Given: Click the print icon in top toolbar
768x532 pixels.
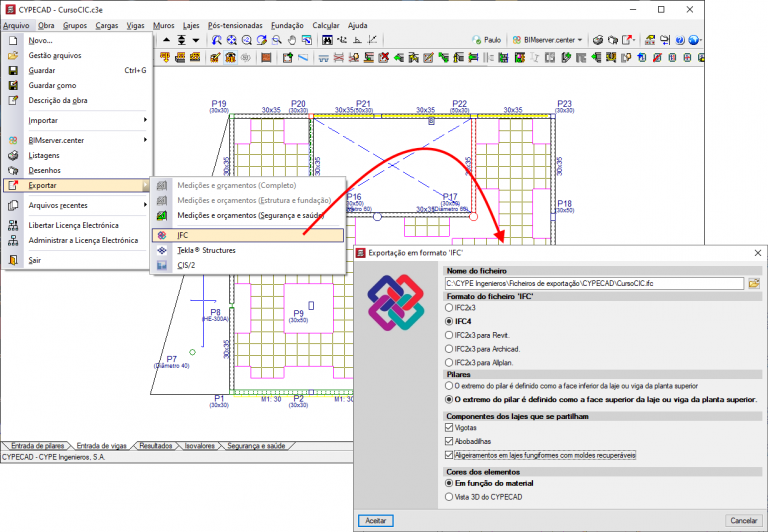Looking at the screenshot, I should (598, 40).
